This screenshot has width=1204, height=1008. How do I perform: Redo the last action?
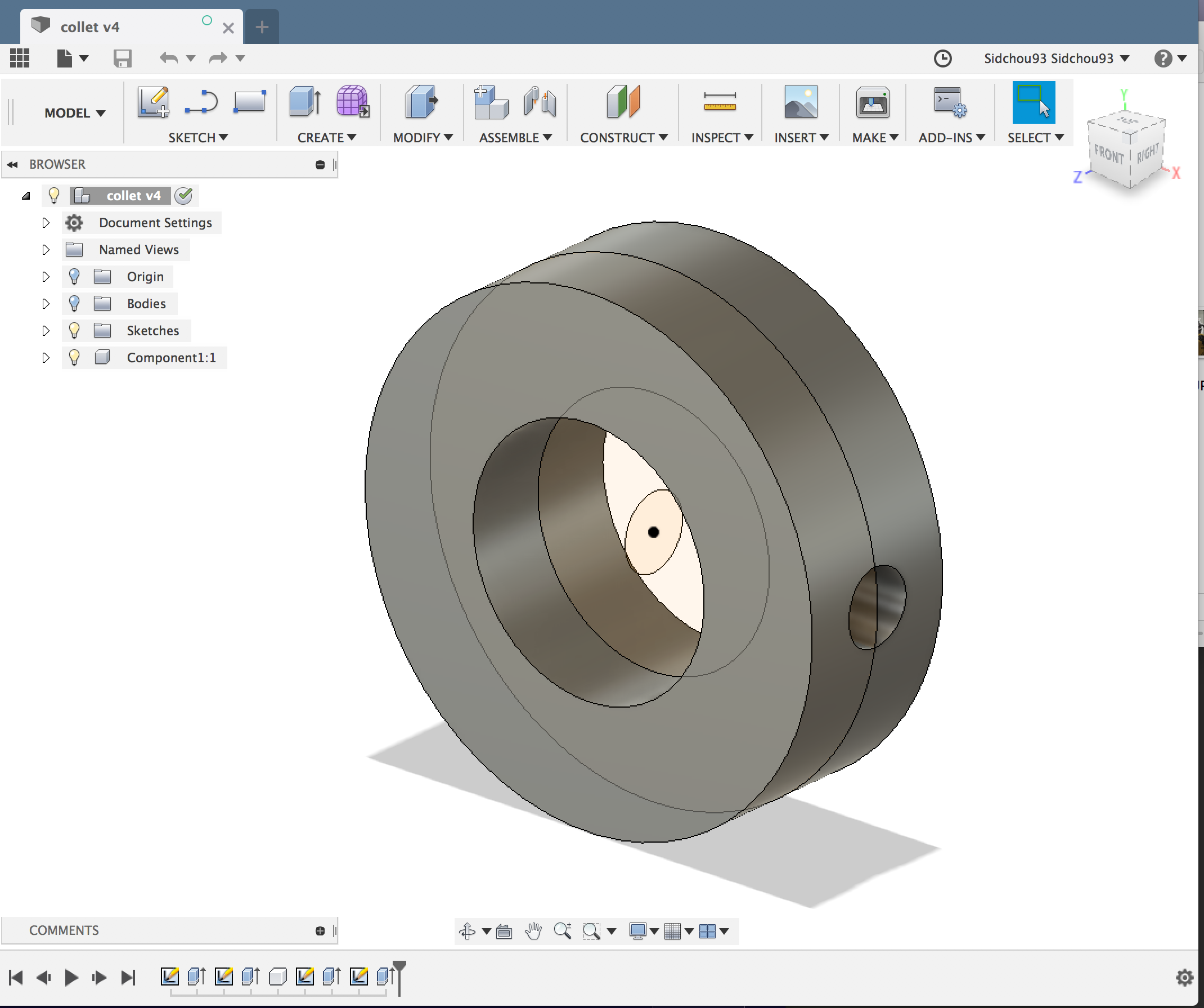(x=218, y=58)
